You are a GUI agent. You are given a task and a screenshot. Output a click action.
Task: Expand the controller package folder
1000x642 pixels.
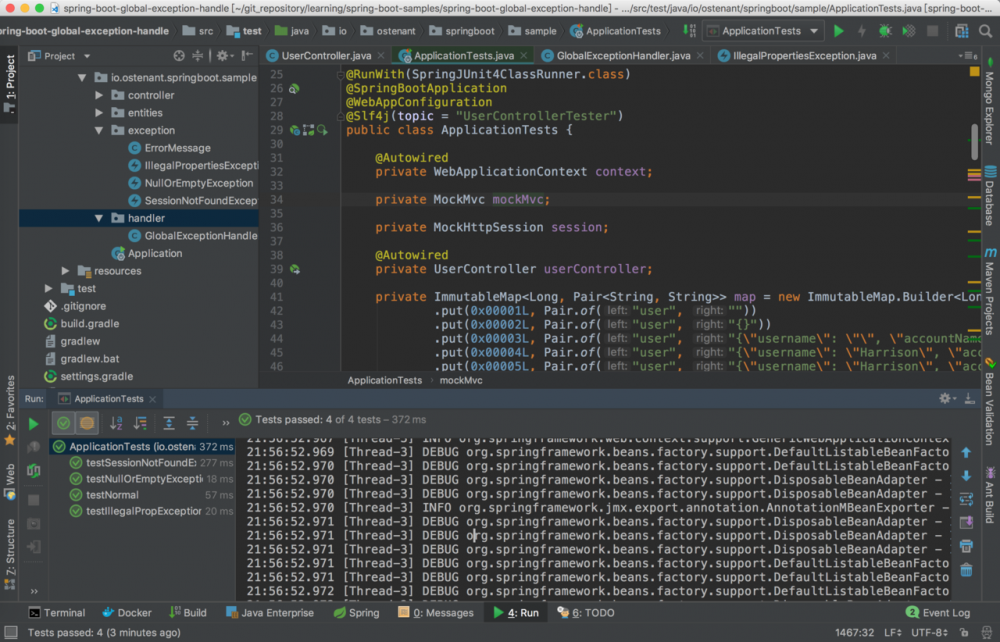pos(100,95)
